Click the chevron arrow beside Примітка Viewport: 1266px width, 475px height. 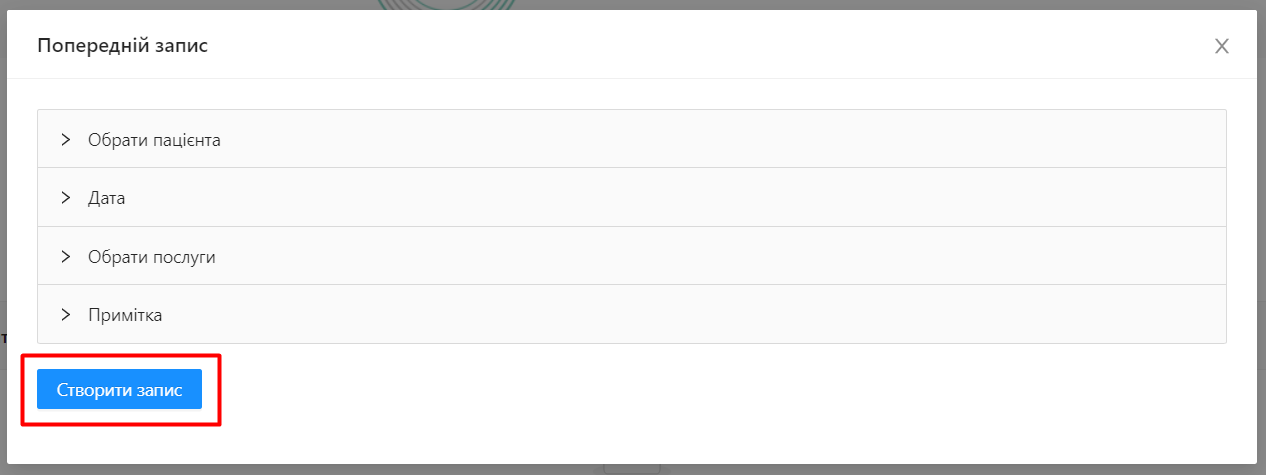click(x=66, y=315)
